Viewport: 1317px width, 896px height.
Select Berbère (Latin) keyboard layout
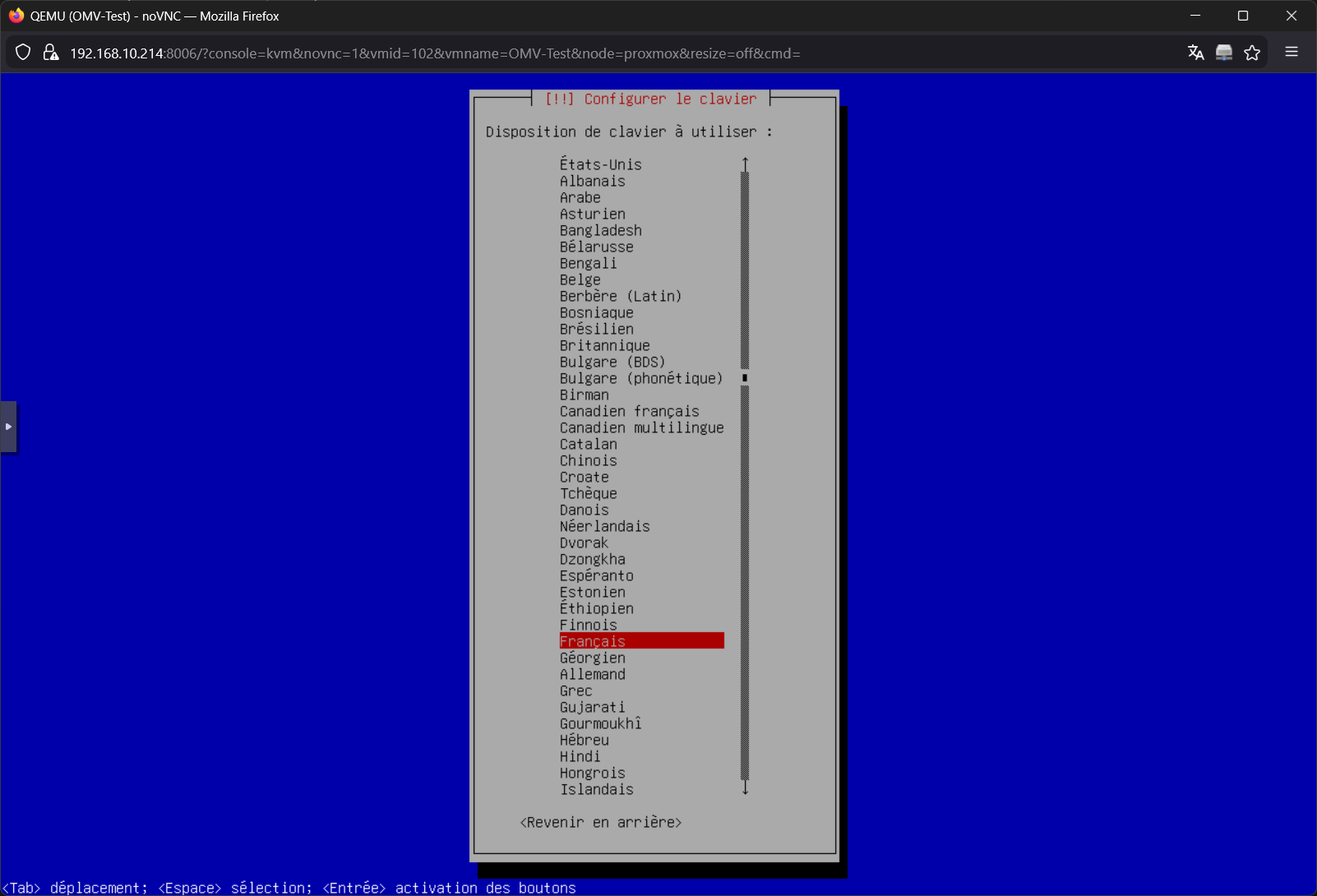click(x=621, y=296)
